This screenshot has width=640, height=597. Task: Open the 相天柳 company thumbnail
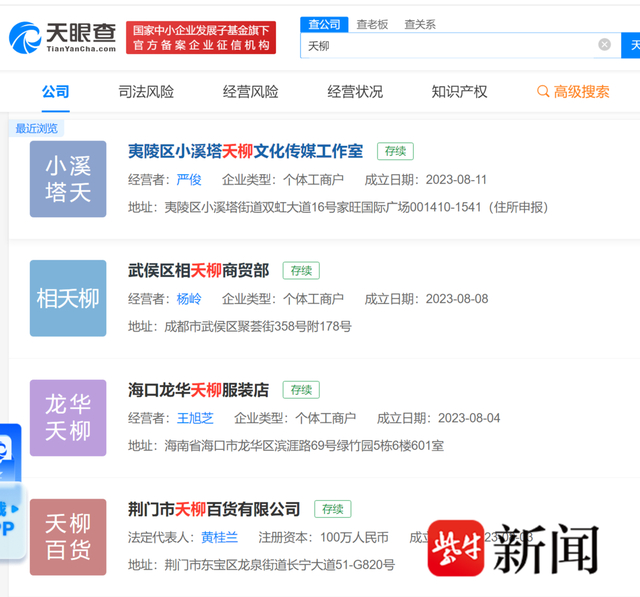pyautogui.click(x=68, y=298)
